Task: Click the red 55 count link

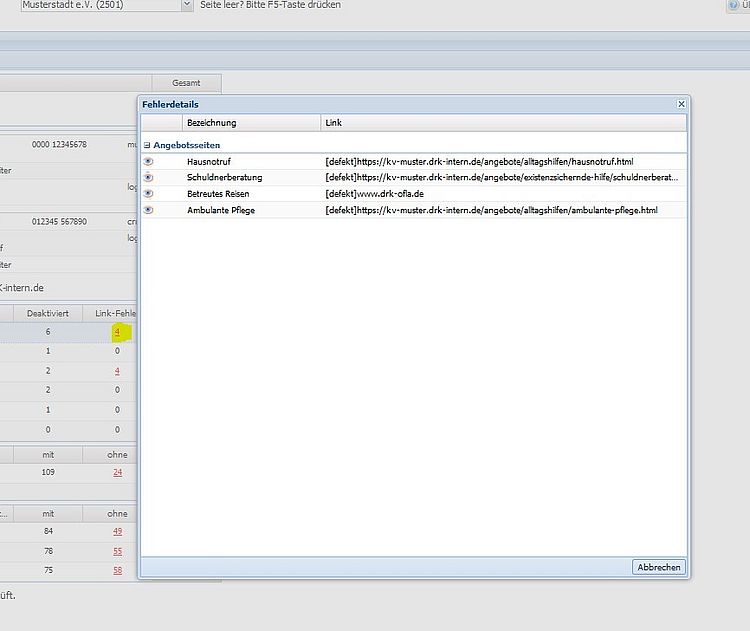Action: coord(117,551)
